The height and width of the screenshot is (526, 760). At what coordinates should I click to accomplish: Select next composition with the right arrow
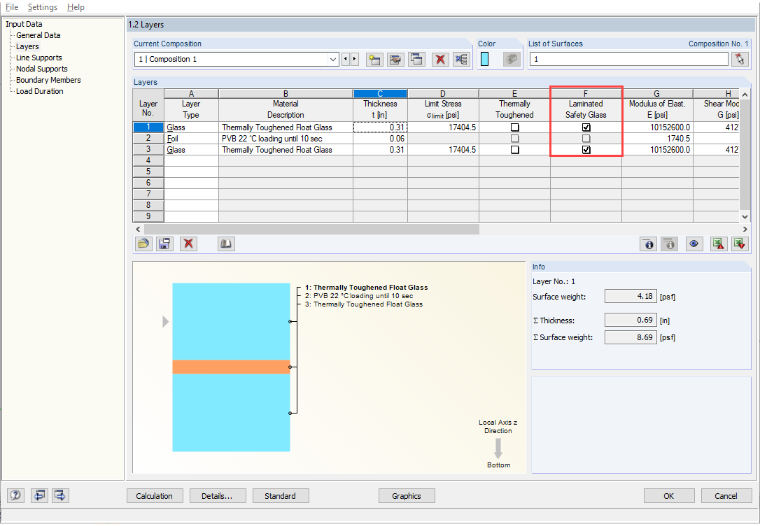[x=354, y=59]
